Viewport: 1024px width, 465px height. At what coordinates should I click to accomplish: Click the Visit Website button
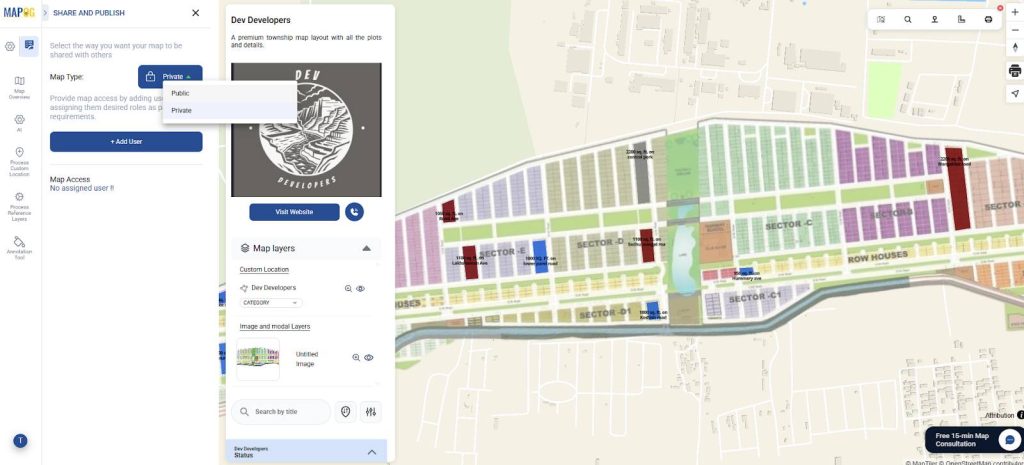tap(294, 212)
